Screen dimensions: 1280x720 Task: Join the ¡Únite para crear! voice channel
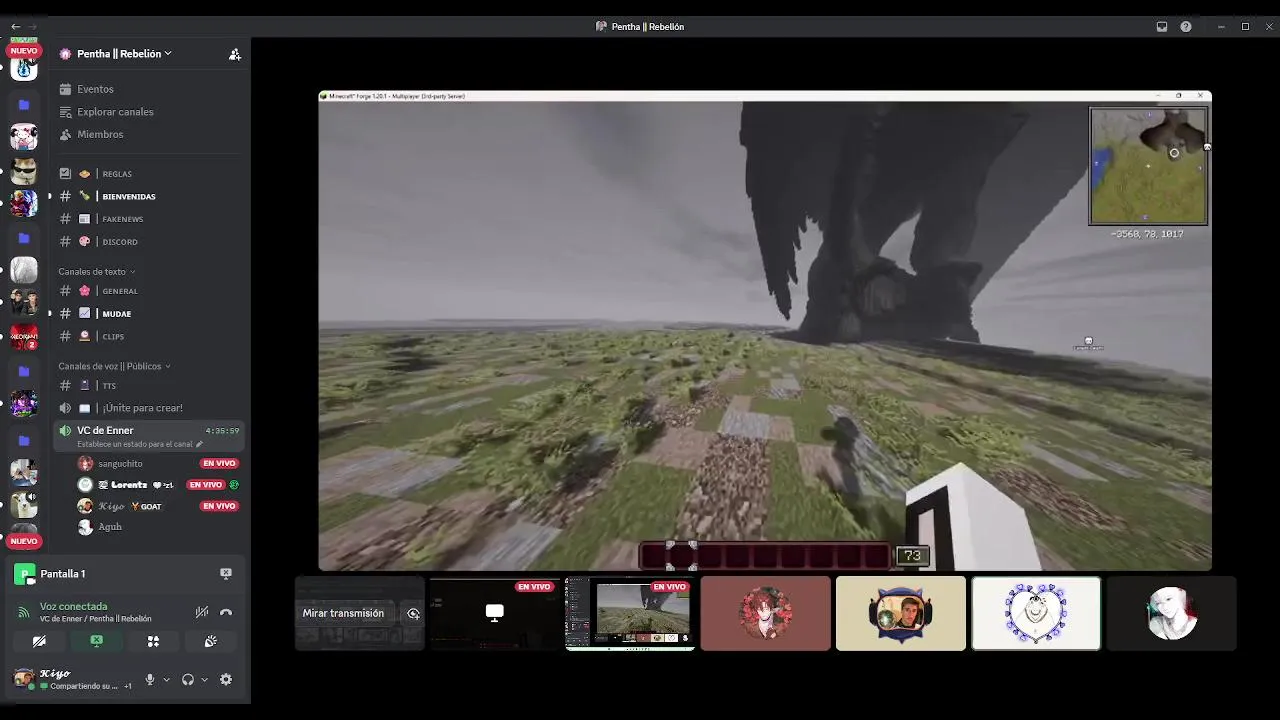150,408
